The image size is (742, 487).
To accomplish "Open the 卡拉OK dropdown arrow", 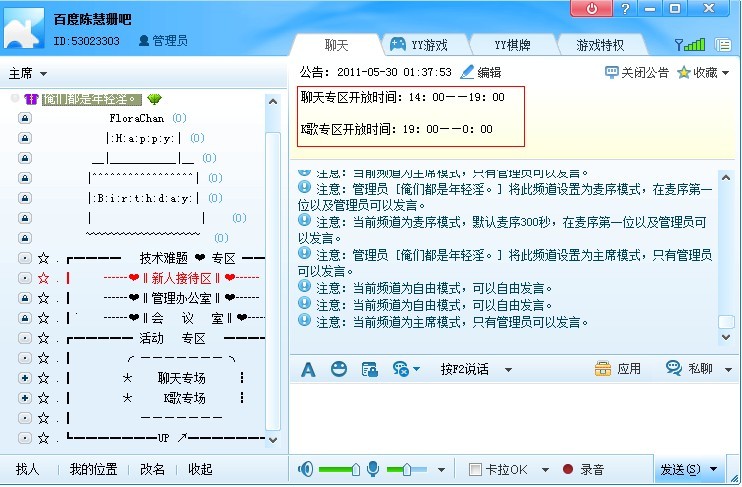I will [x=545, y=469].
